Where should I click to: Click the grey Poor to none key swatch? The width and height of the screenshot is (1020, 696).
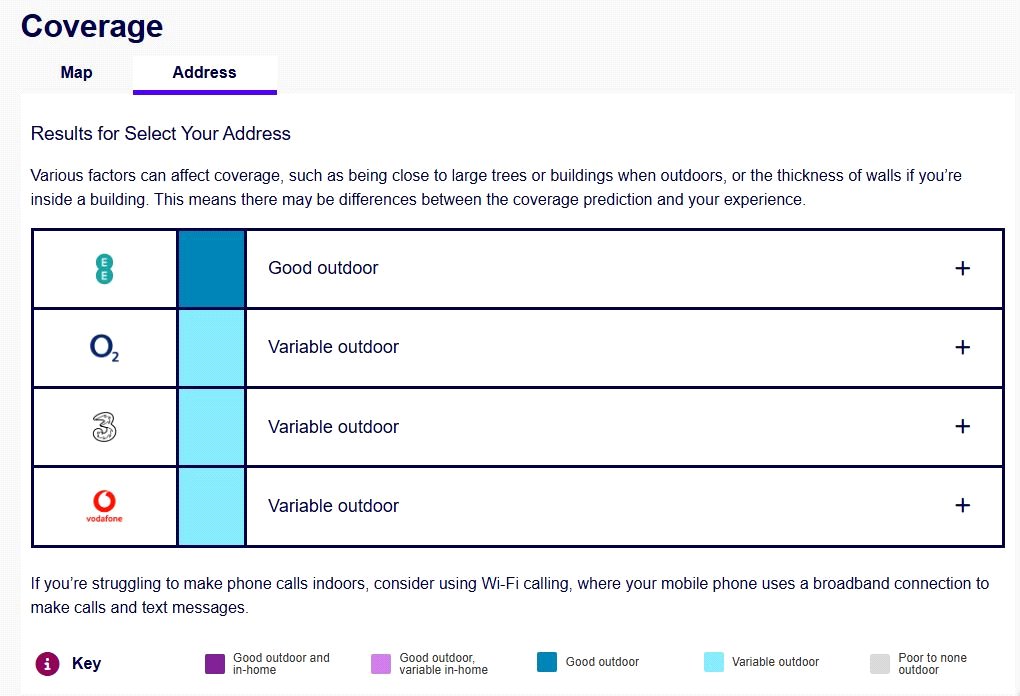(x=879, y=664)
